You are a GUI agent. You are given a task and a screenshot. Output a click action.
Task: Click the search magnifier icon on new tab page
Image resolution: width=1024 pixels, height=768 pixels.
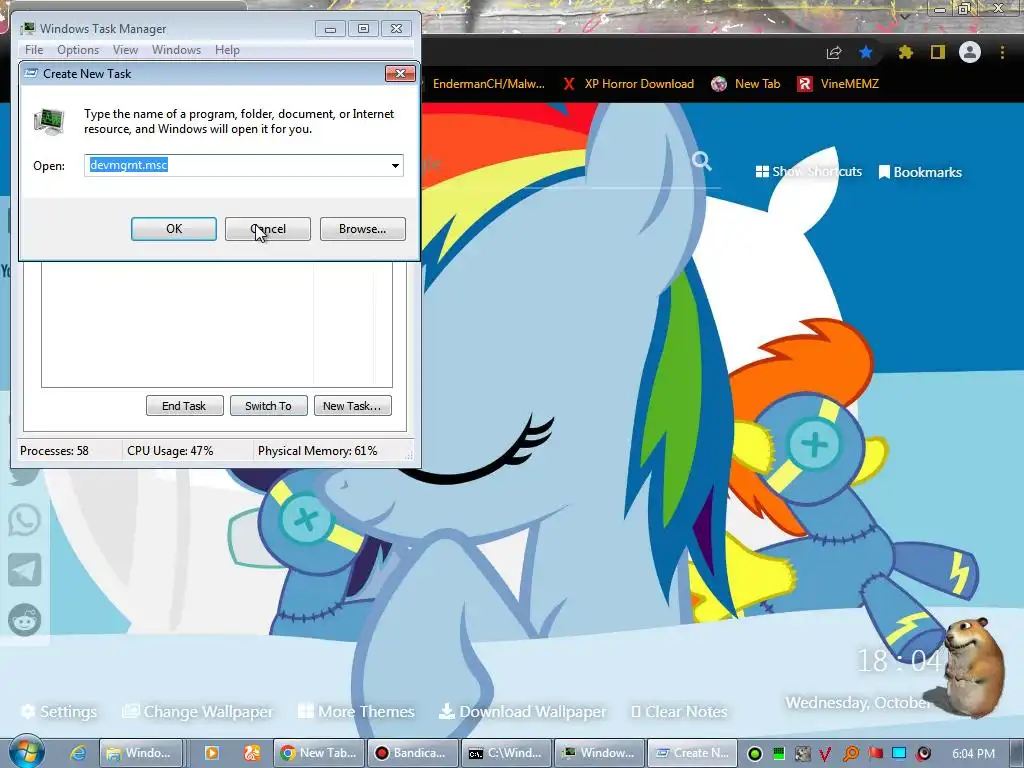tap(702, 161)
